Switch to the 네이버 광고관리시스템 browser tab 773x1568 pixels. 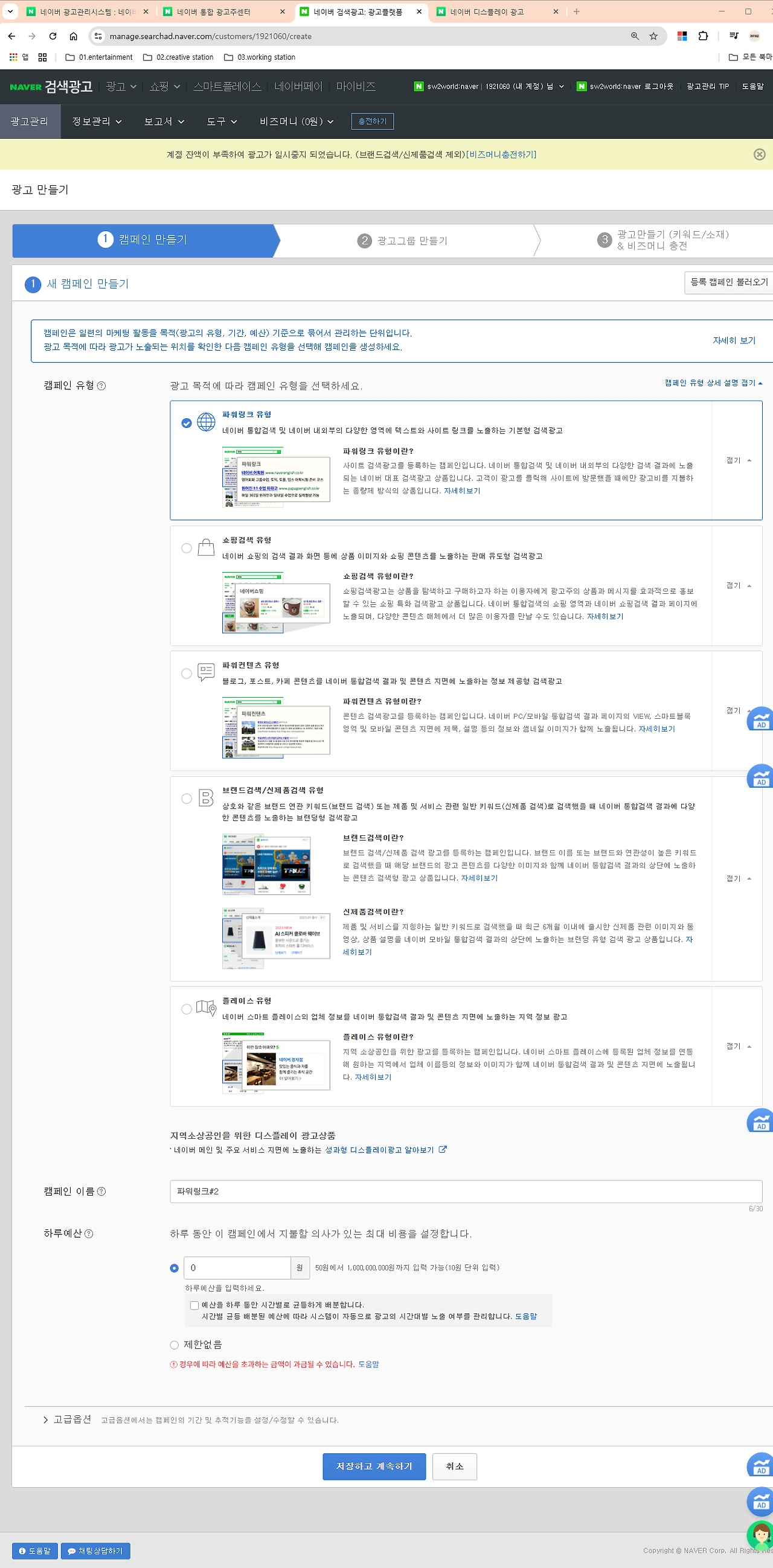pyautogui.click(x=87, y=11)
